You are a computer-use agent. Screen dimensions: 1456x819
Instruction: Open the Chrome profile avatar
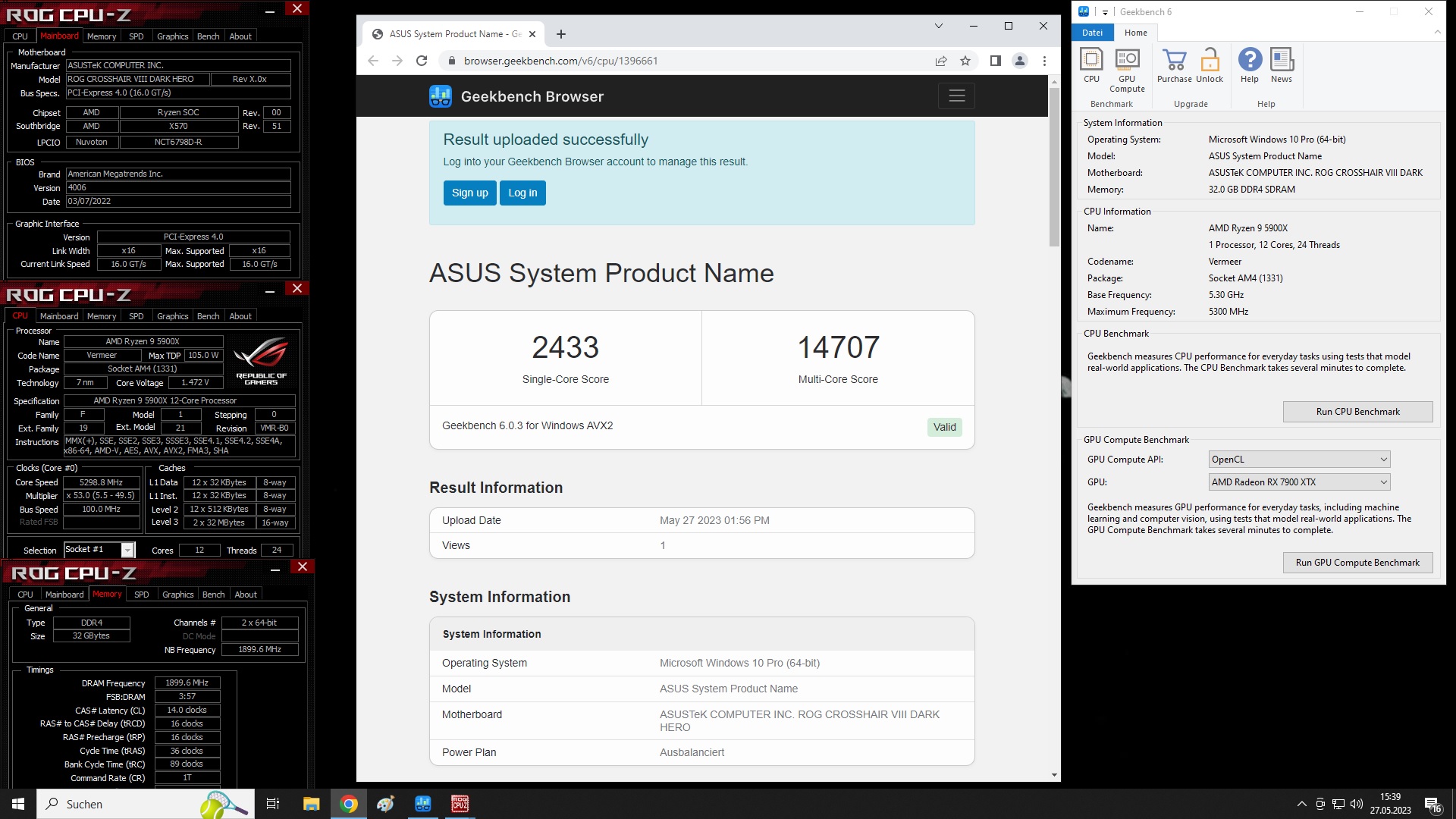[1020, 61]
